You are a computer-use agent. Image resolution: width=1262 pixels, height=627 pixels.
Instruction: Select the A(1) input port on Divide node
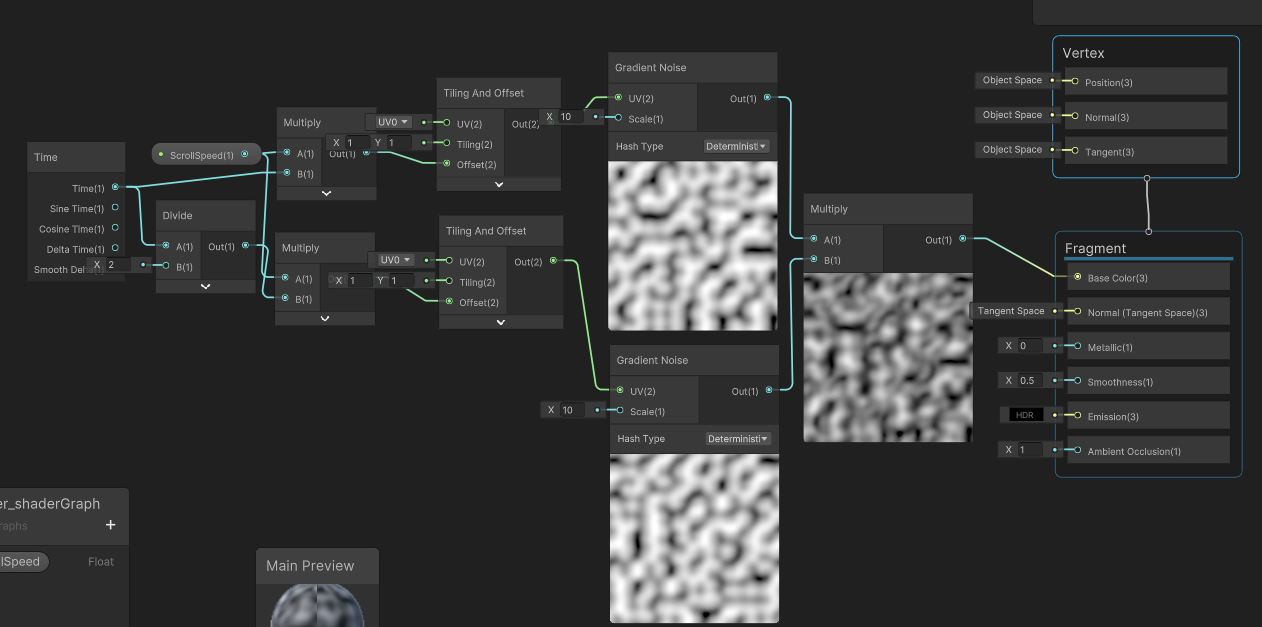tap(166, 245)
